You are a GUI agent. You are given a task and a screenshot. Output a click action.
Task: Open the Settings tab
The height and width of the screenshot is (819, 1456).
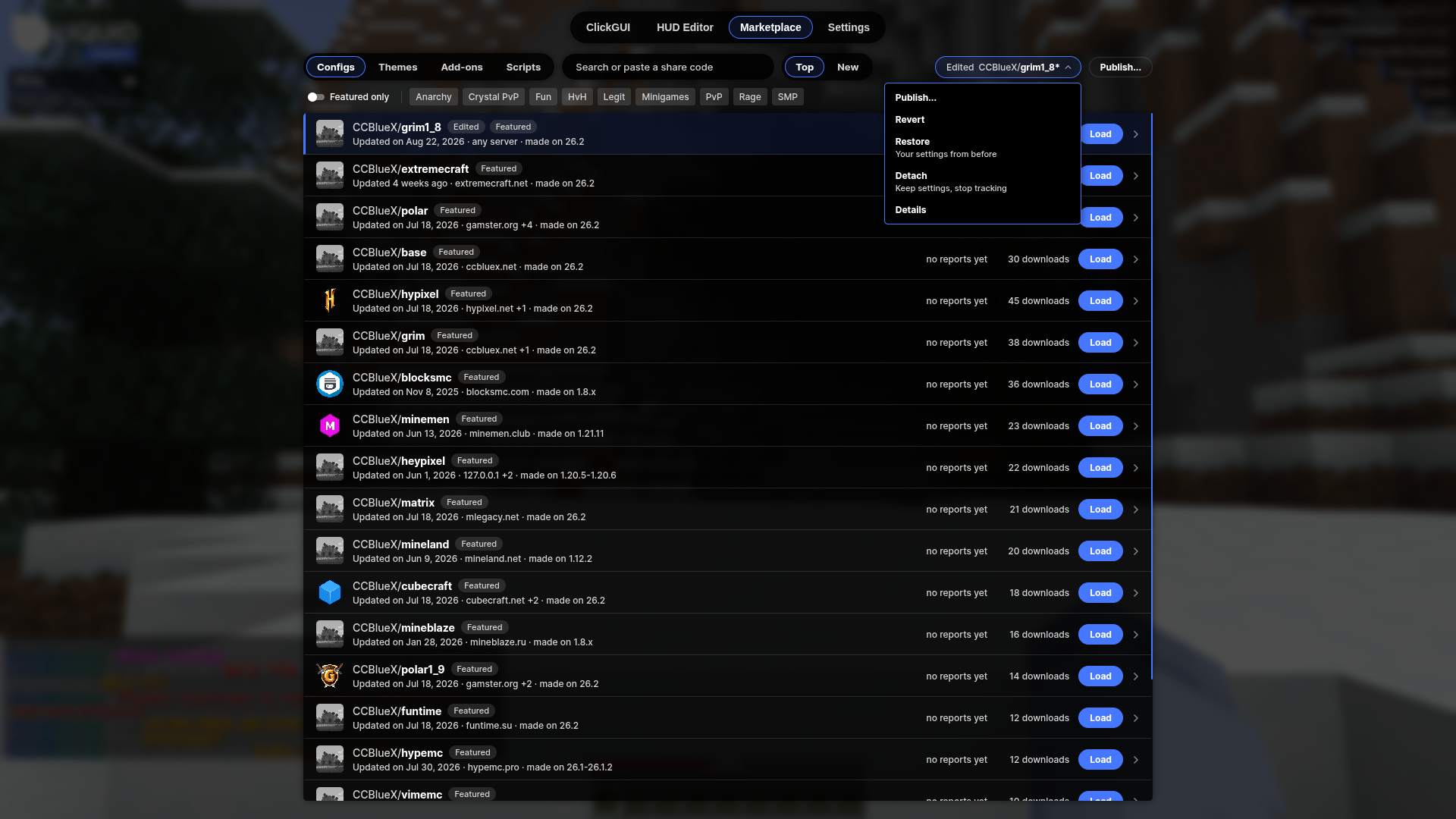click(849, 27)
